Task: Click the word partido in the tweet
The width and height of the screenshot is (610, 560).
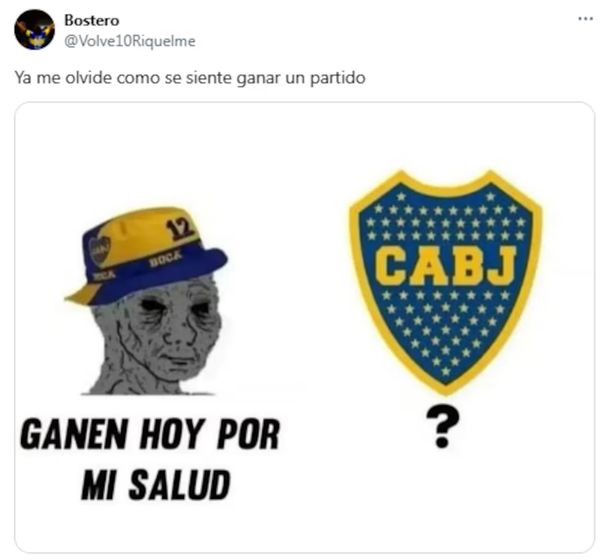Action: [x=338, y=78]
